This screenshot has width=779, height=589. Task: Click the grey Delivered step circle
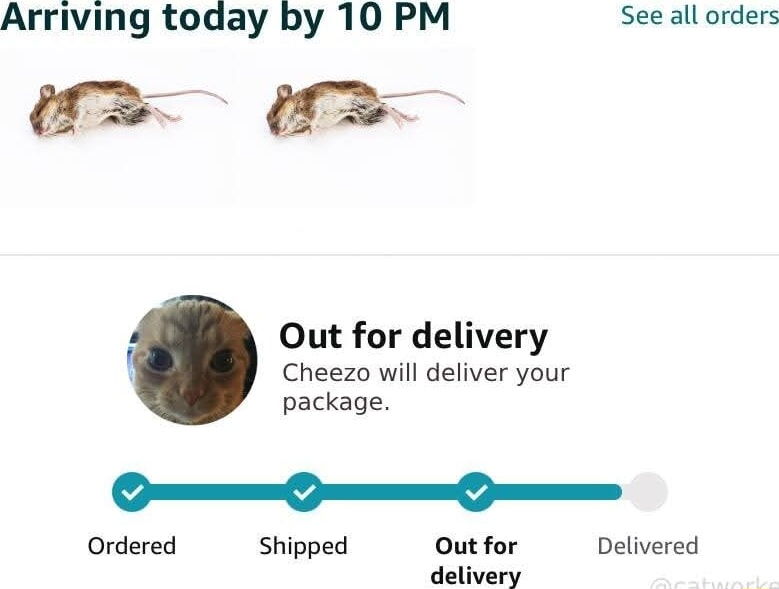[647, 492]
